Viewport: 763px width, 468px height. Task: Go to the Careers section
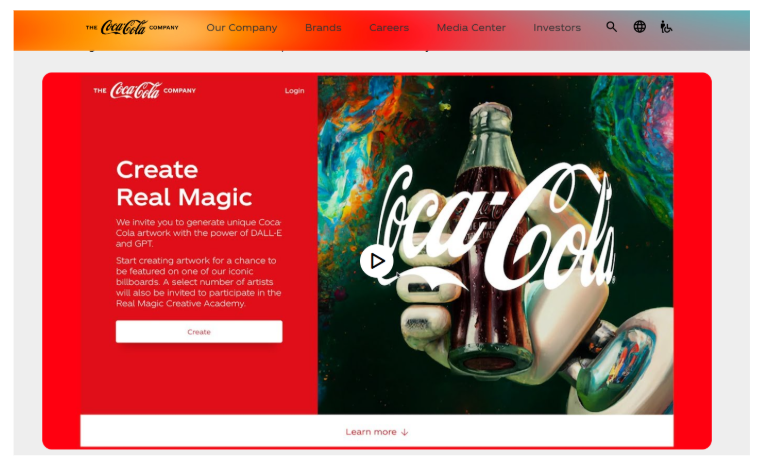click(x=389, y=28)
